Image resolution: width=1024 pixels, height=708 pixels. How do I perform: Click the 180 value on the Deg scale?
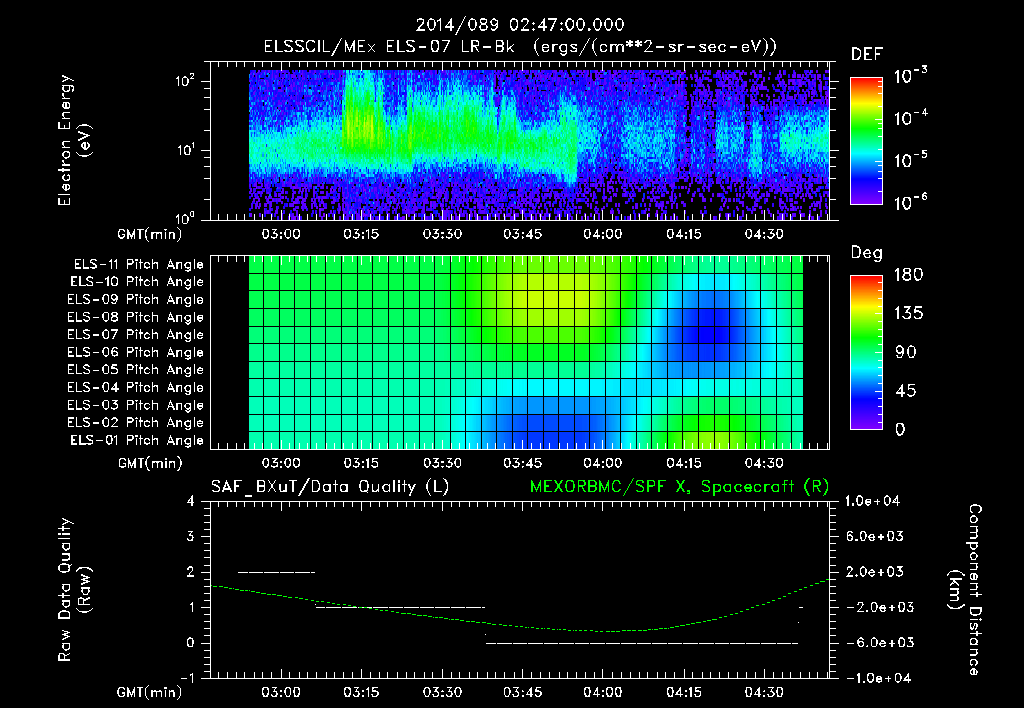[908, 275]
